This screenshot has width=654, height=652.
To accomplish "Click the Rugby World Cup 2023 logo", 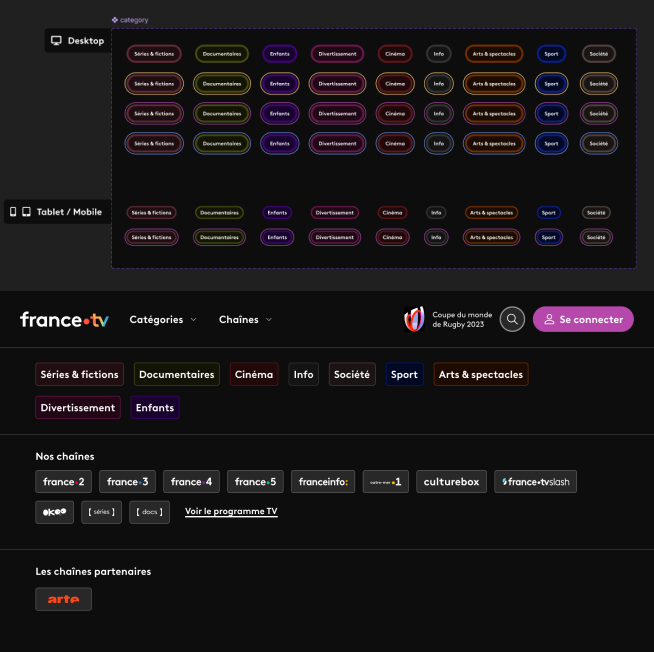I will [414, 319].
